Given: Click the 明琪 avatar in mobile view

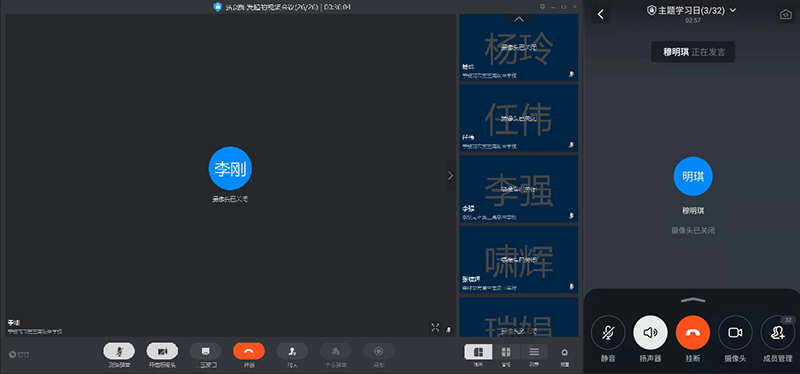Looking at the screenshot, I should point(693,177).
